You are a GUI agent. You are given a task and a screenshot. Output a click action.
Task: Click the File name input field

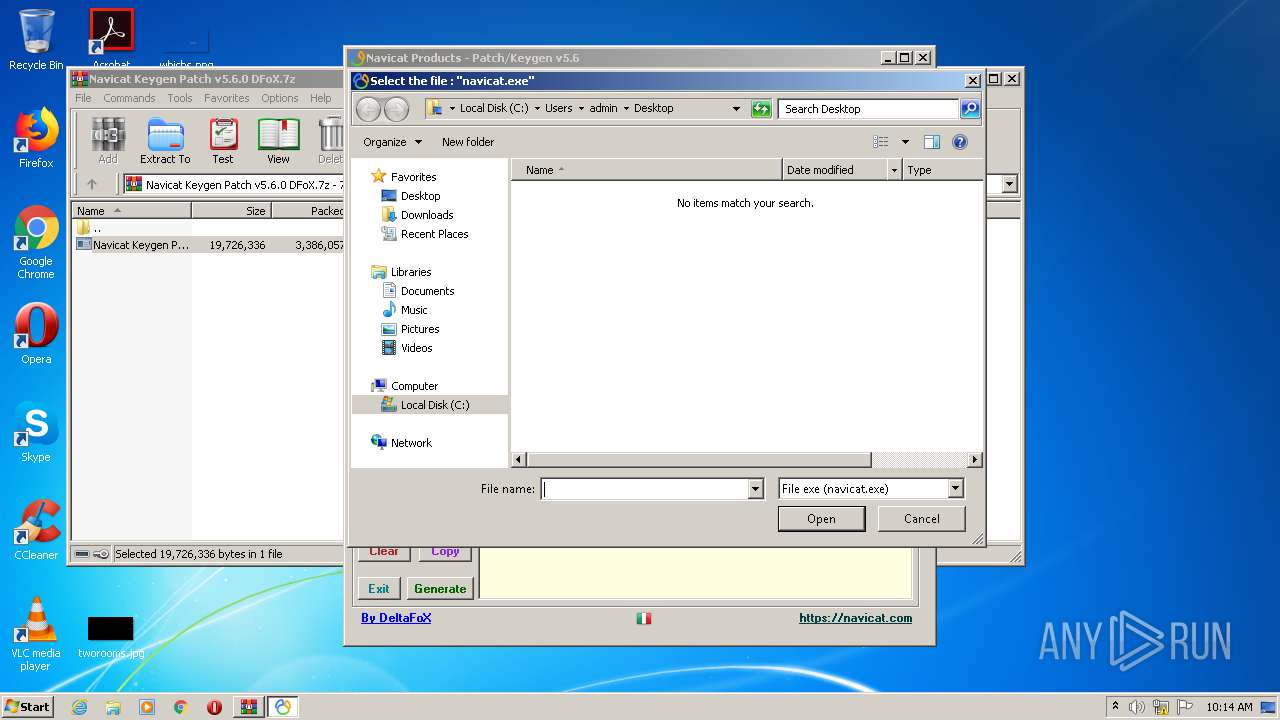click(x=645, y=489)
